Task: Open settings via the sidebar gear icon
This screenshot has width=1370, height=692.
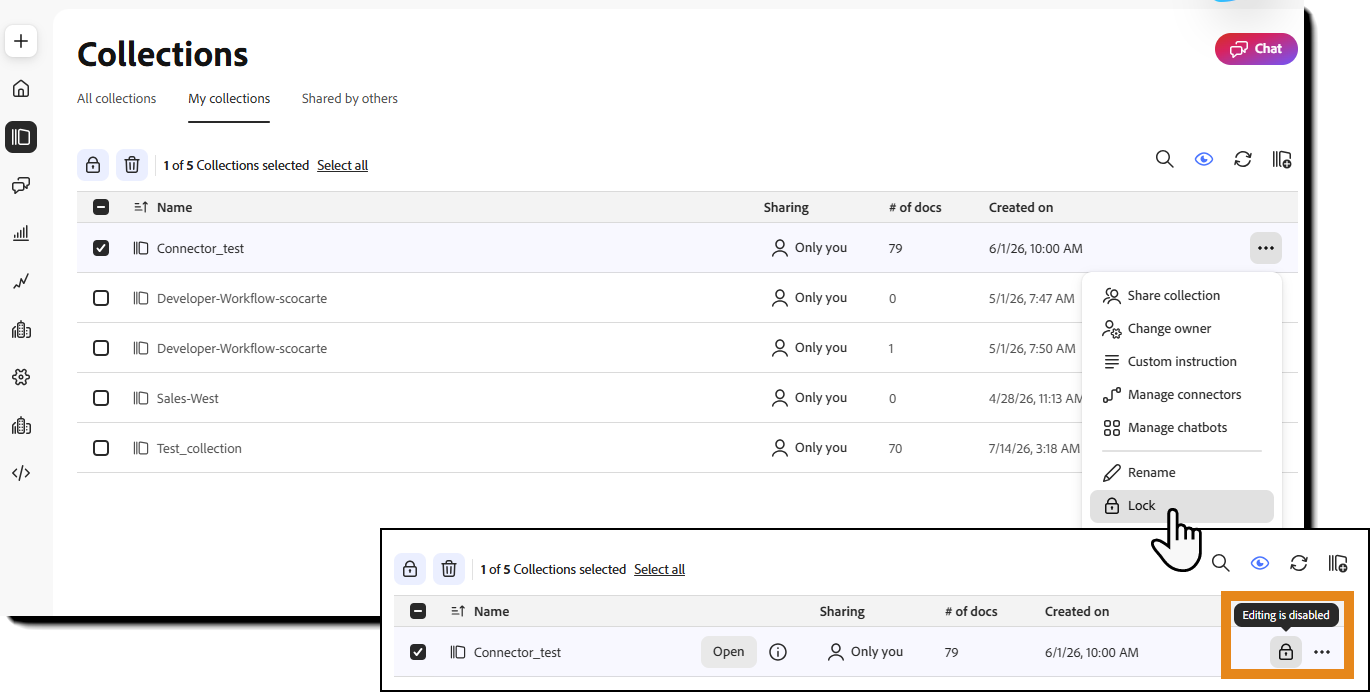Action: point(21,377)
